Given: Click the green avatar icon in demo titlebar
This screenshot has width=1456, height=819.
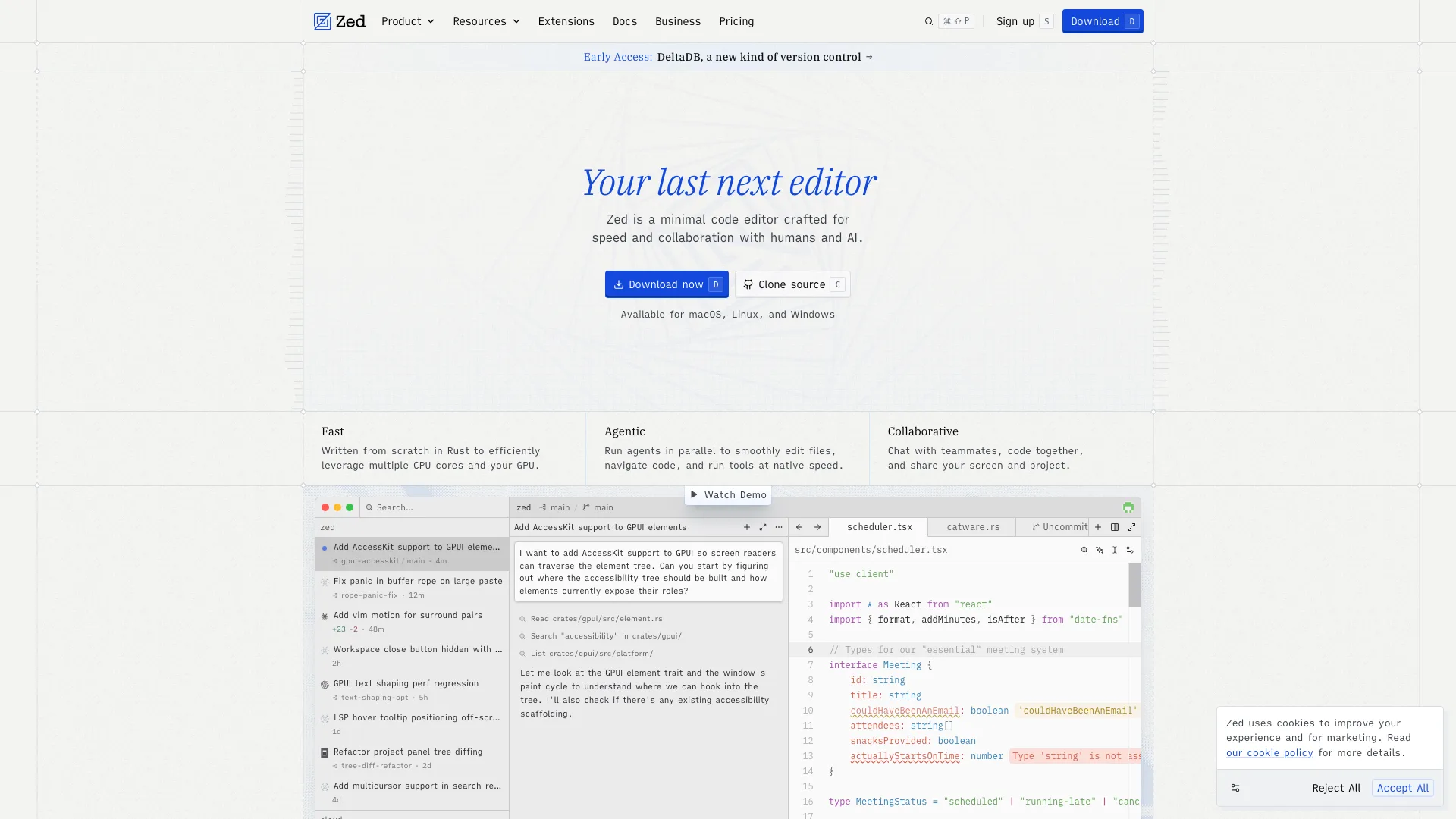Looking at the screenshot, I should (x=1128, y=507).
